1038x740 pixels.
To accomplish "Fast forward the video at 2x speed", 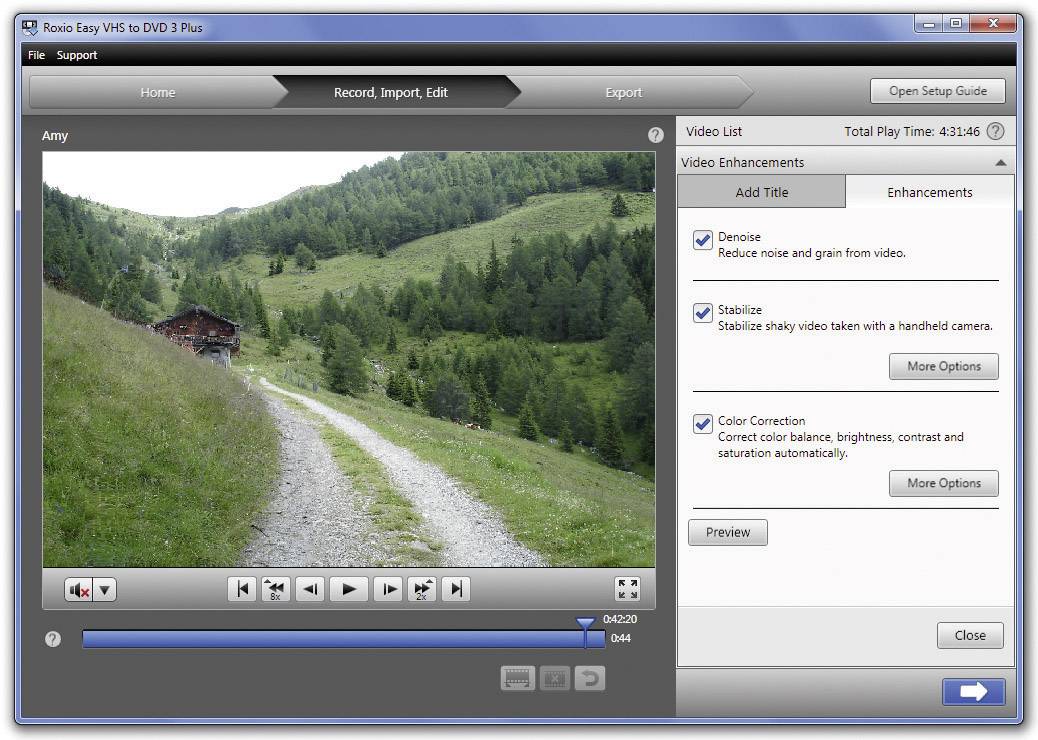I will point(421,589).
